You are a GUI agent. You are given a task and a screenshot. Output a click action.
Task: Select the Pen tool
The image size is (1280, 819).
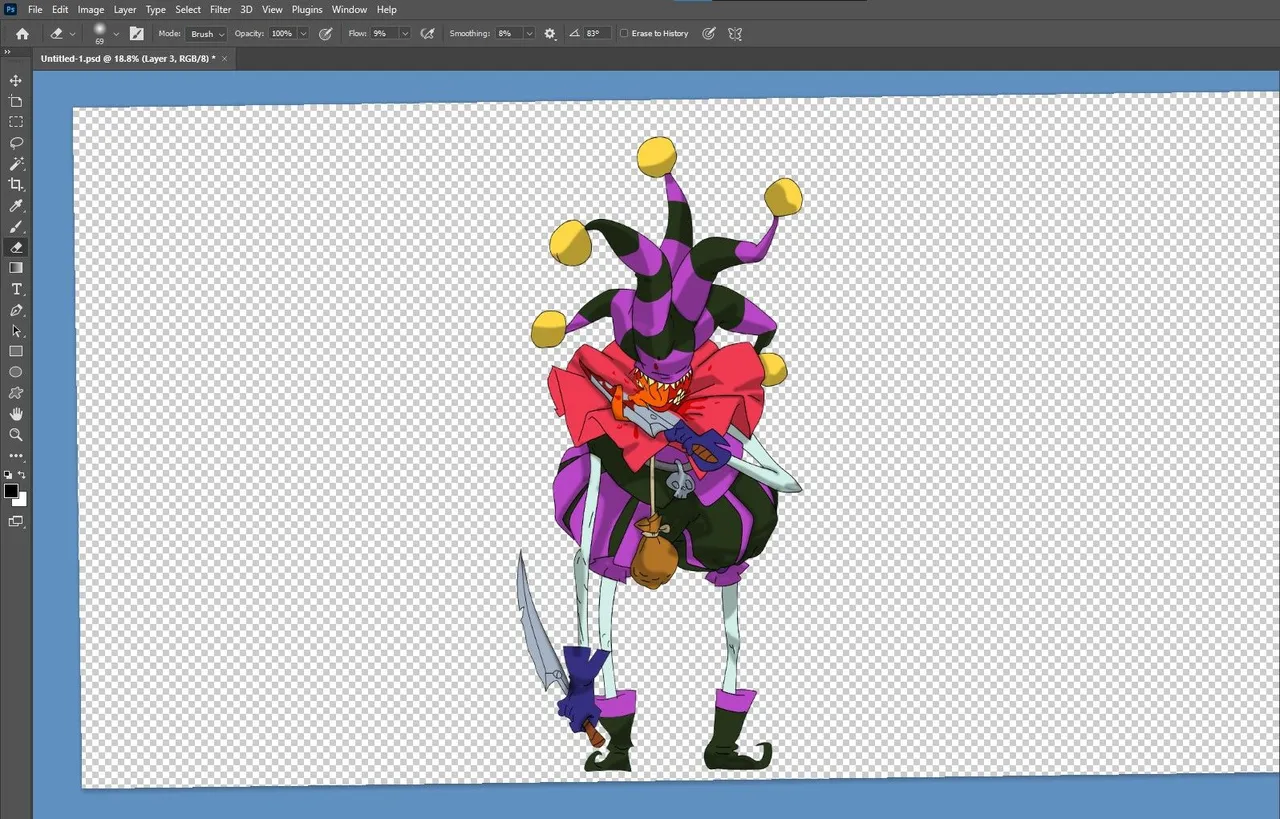[16, 310]
